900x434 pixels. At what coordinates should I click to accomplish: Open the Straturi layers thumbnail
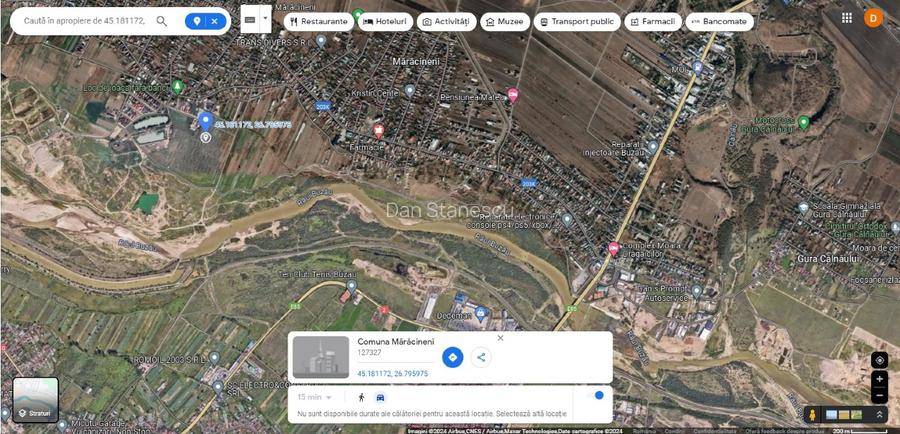pyautogui.click(x=35, y=400)
